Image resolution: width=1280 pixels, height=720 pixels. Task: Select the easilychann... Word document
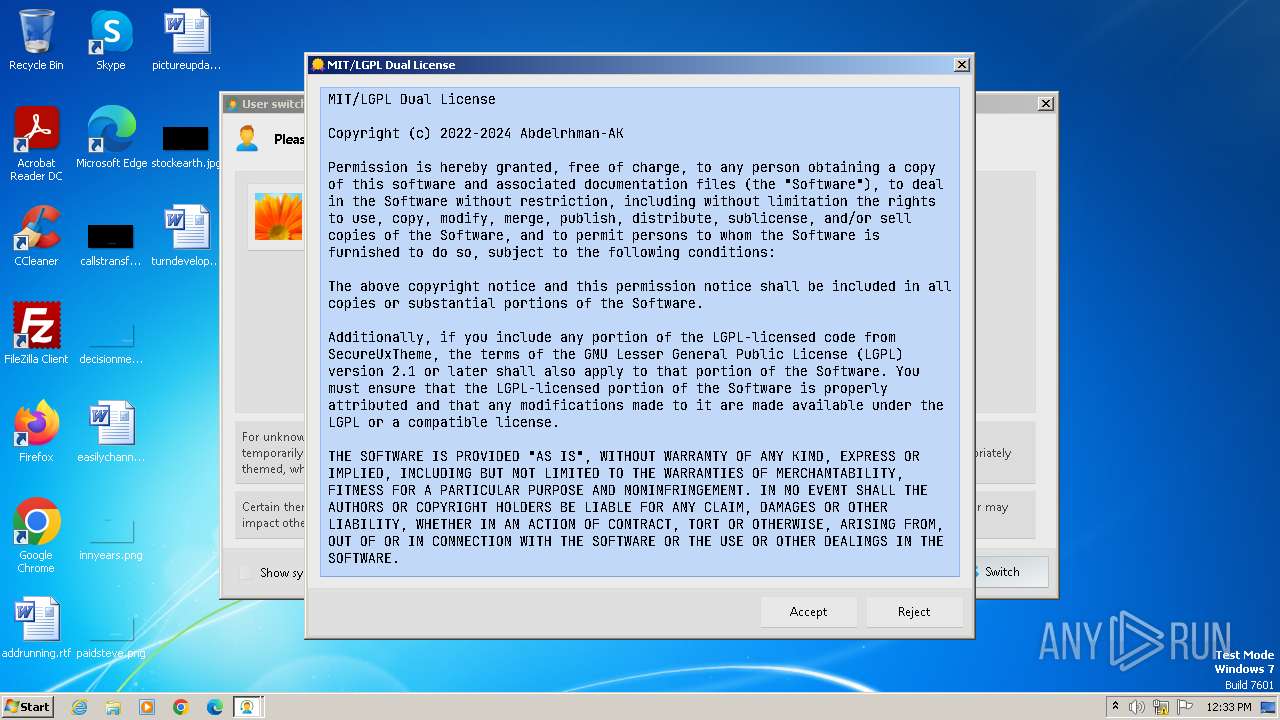(x=111, y=431)
